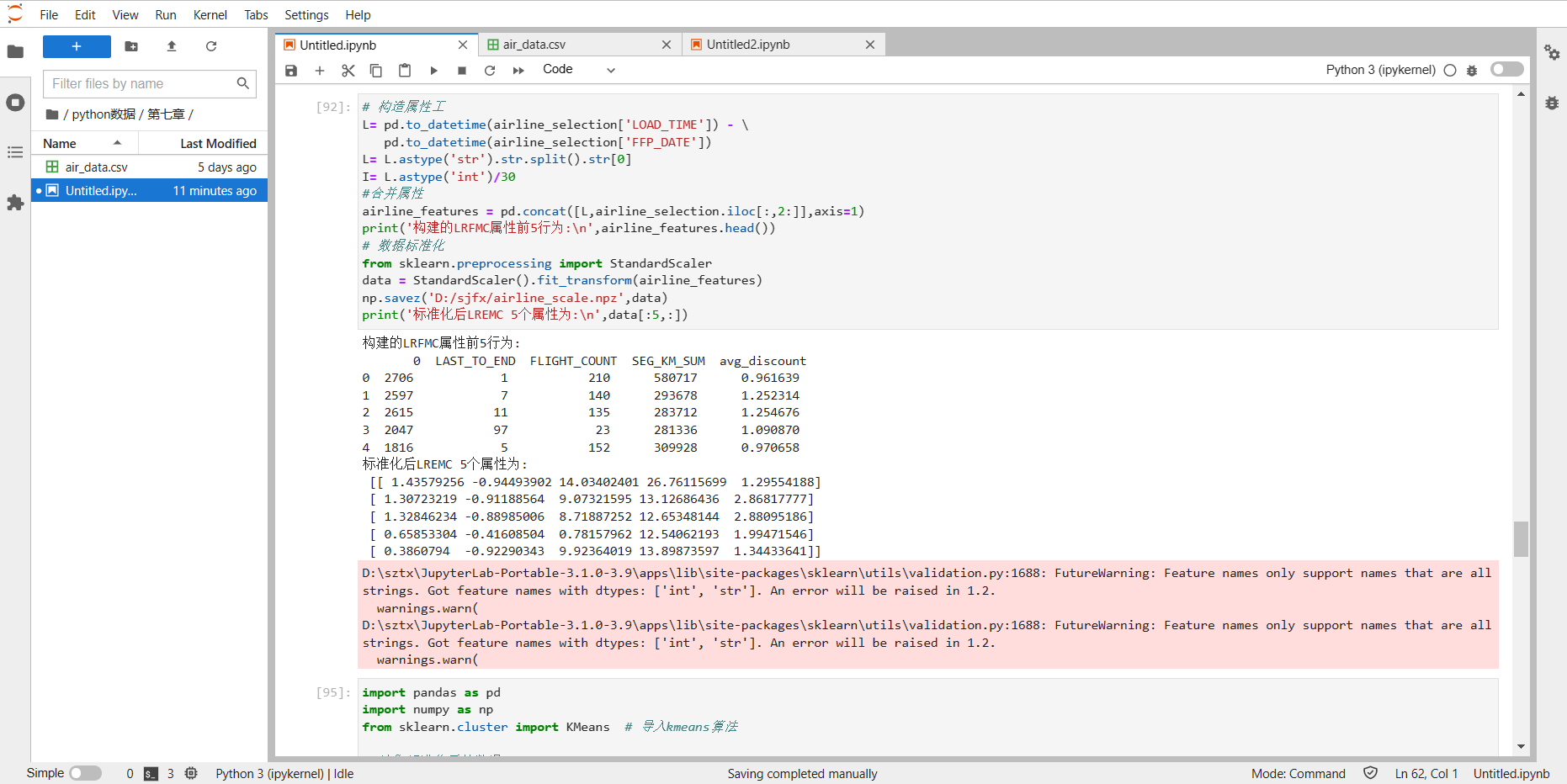Select Untitled.ipynb in the file list
Image resolution: width=1567 pixels, height=784 pixels.
(150, 191)
